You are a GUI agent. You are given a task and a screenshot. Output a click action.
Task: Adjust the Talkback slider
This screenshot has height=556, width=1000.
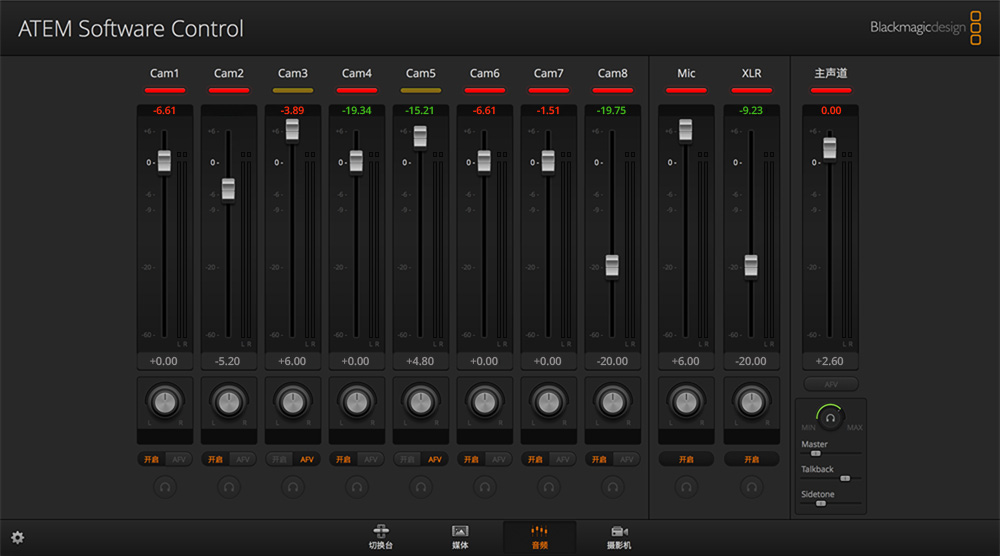coord(845,478)
